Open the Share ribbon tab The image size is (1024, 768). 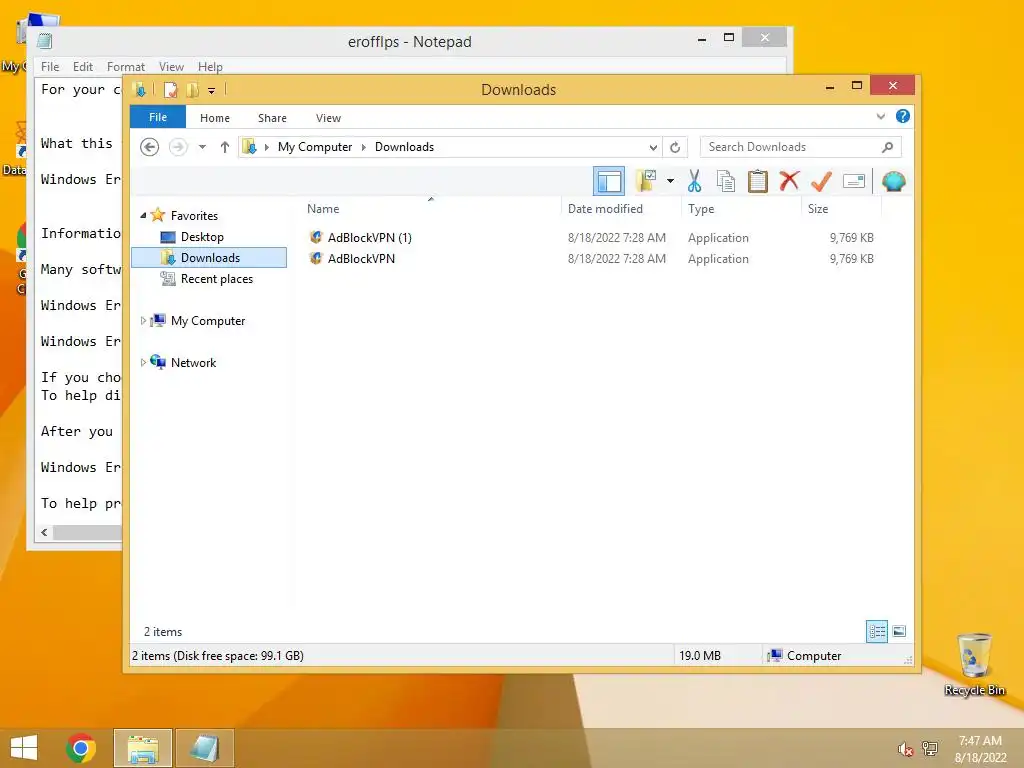tap(272, 118)
